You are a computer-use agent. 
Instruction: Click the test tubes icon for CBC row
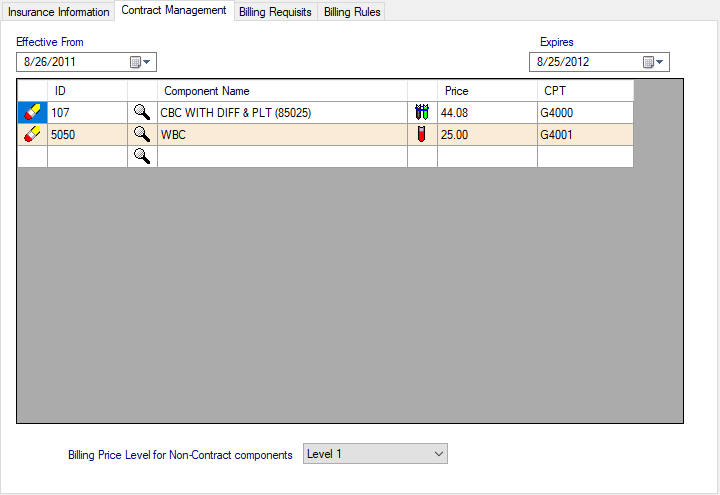(x=422, y=113)
